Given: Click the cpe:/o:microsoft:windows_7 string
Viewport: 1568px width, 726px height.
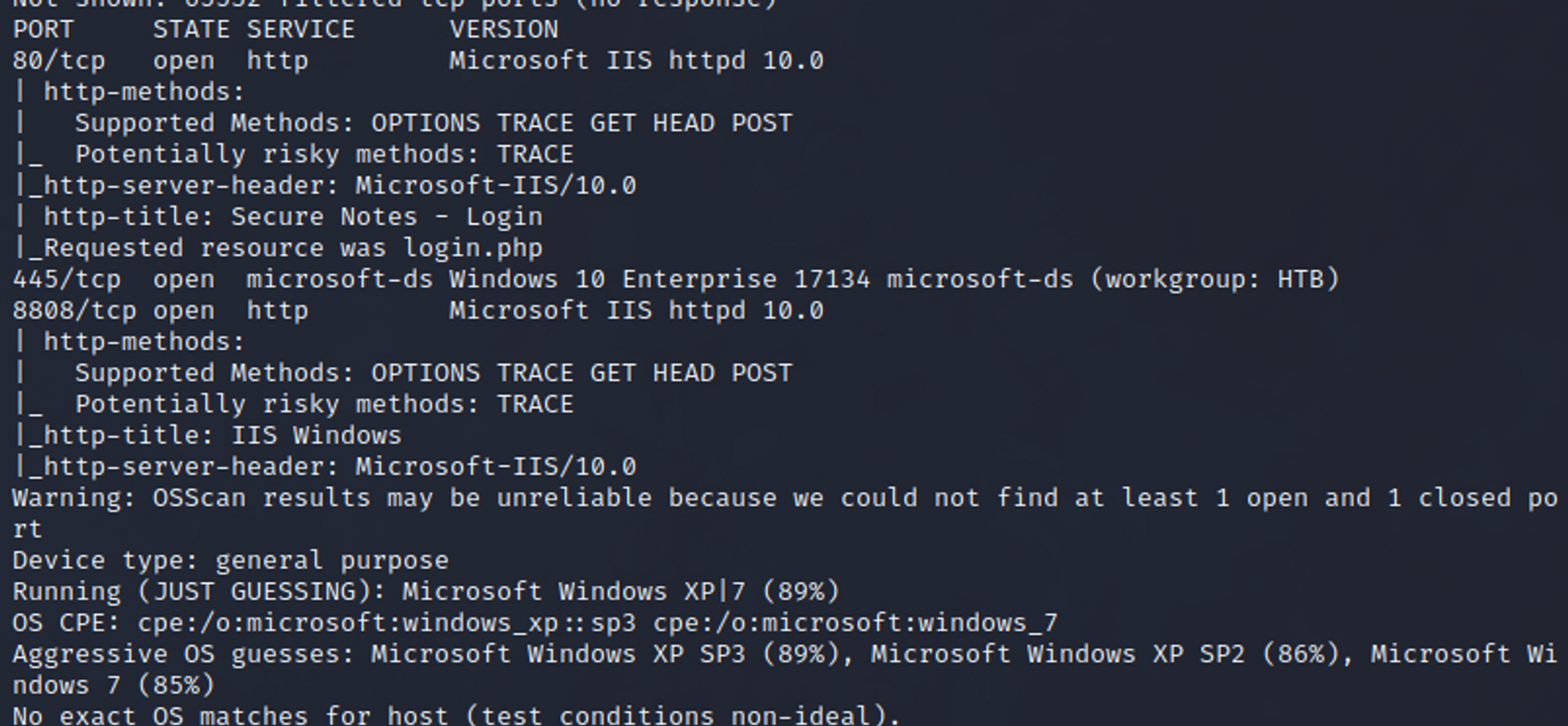Looking at the screenshot, I should 855,624.
